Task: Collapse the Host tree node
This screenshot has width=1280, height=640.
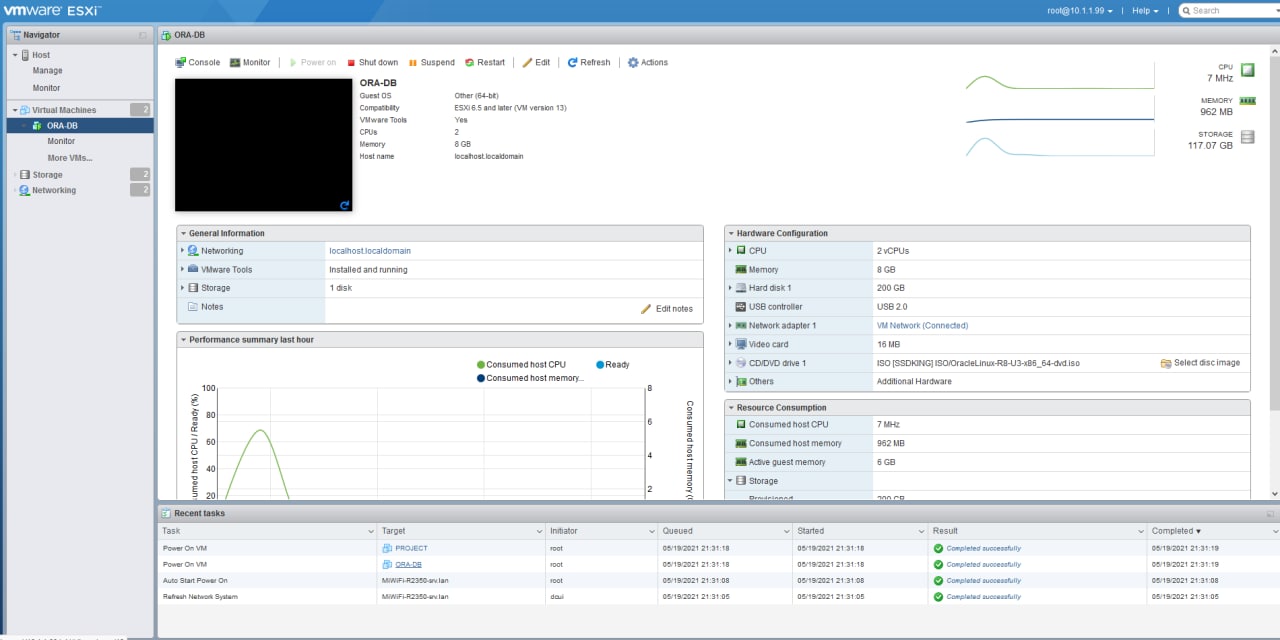Action: point(15,55)
